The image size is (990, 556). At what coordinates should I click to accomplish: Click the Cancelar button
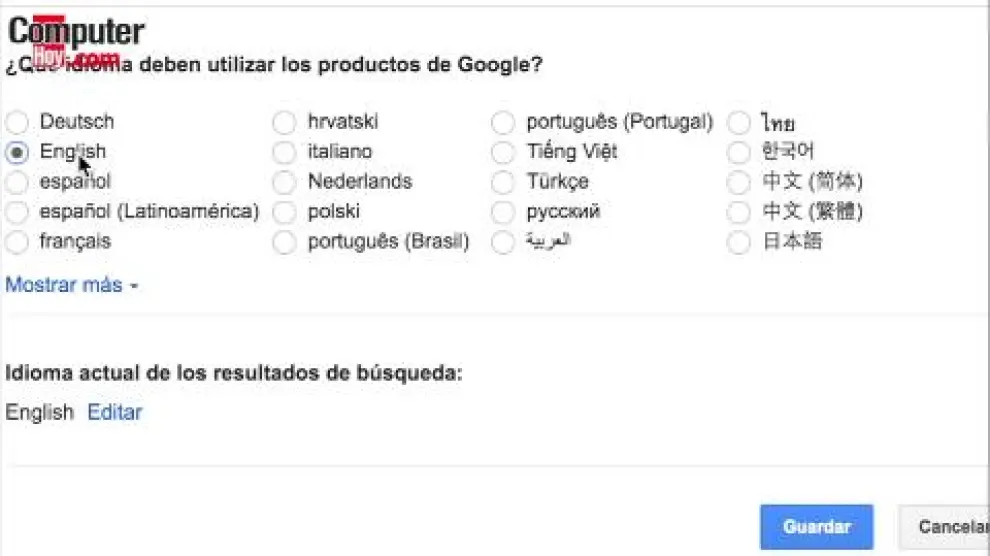tap(944, 527)
